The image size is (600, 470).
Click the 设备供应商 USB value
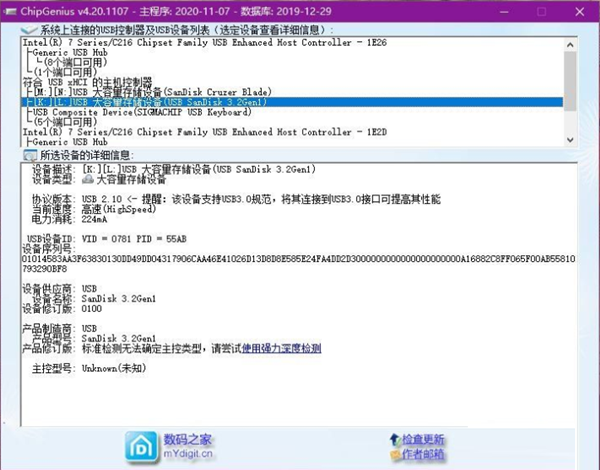tap(89, 289)
